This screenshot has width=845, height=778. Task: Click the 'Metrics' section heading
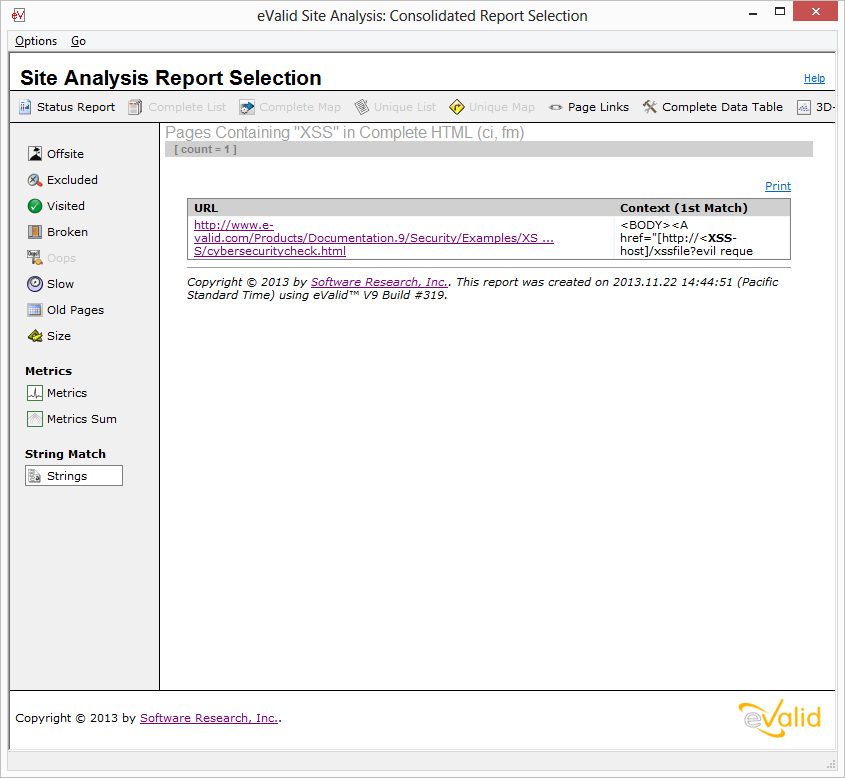(49, 371)
